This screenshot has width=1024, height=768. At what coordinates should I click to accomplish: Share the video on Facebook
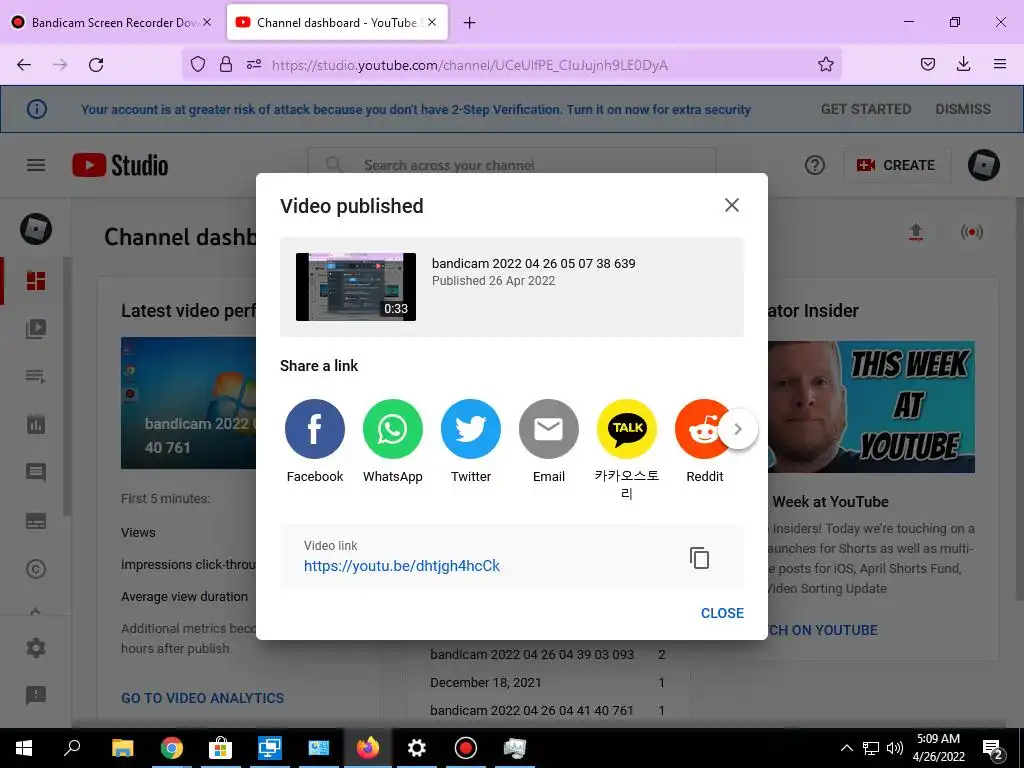point(315,429)
